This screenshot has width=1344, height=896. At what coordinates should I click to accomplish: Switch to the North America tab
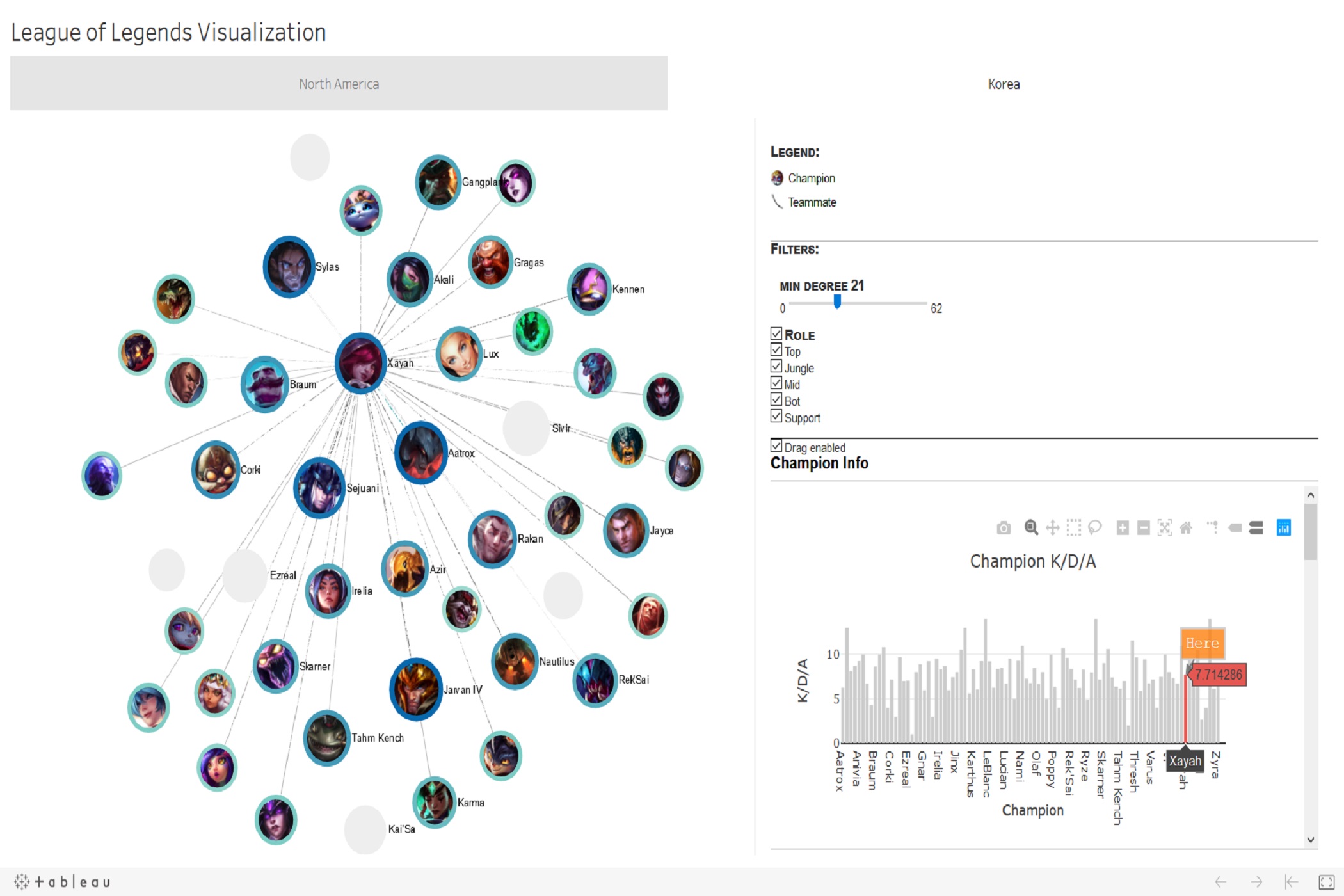point(339,83)
